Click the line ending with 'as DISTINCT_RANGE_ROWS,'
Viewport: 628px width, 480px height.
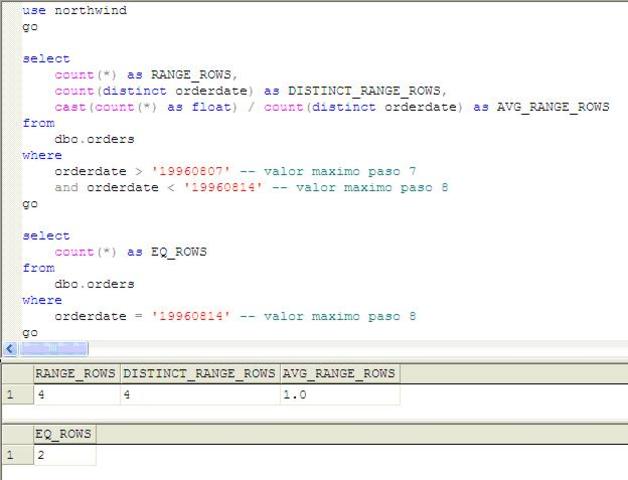tap(250, 91)
